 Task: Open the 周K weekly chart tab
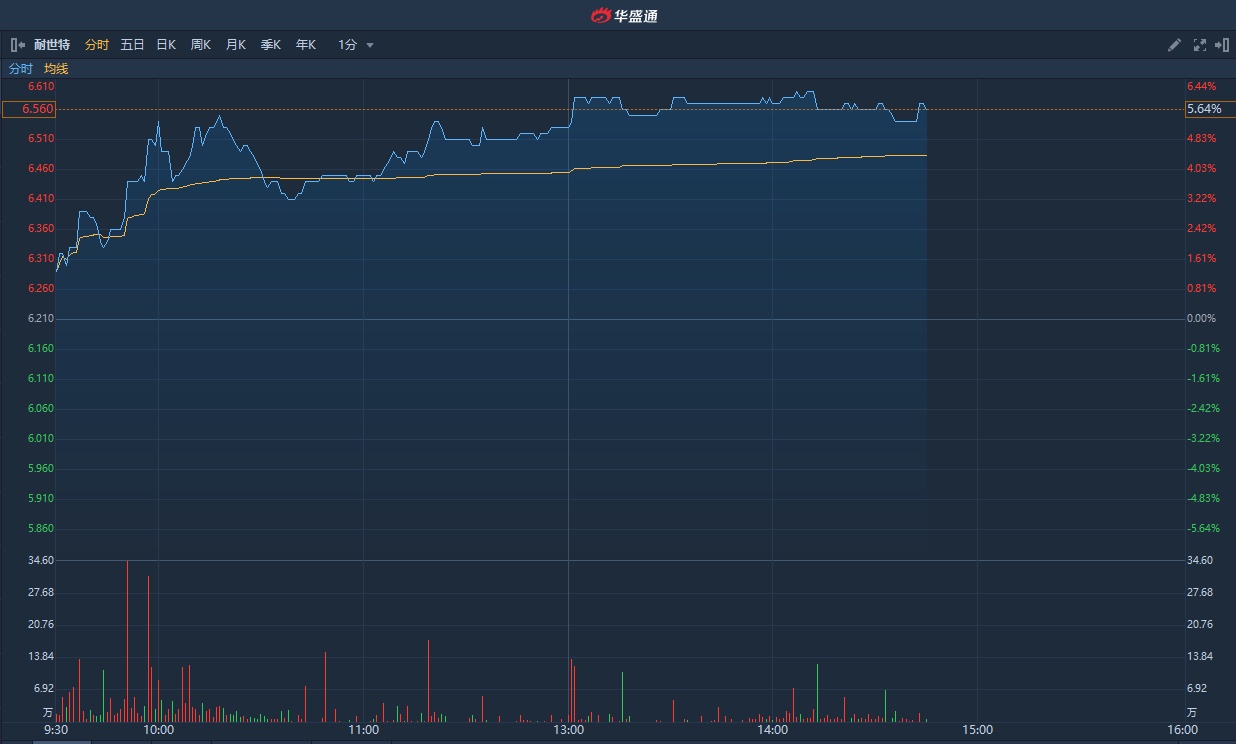click(x=201, y=45)
